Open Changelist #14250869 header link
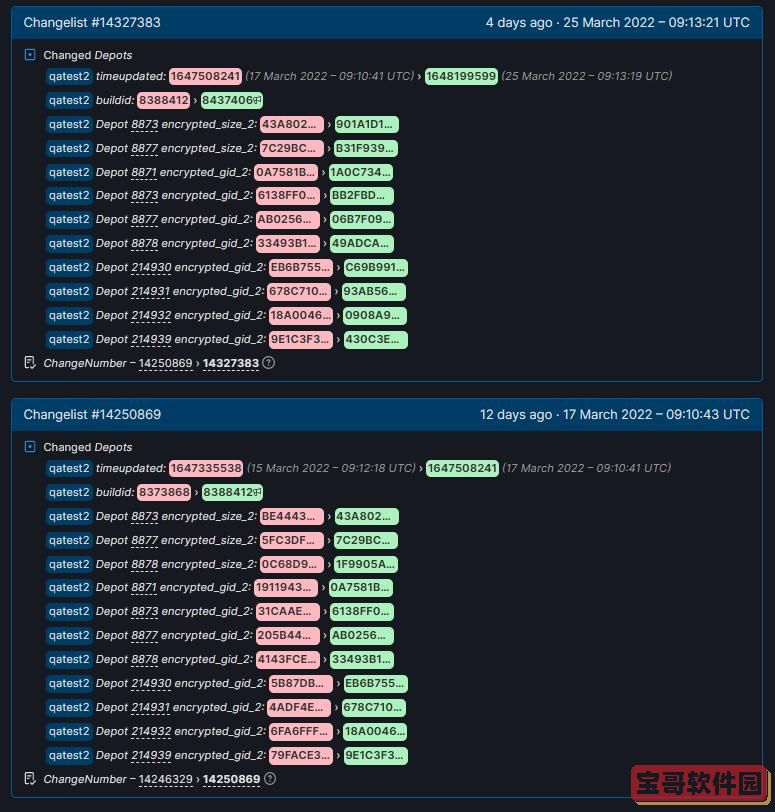Viewport: 775px width, 812px height. [92, 414]
